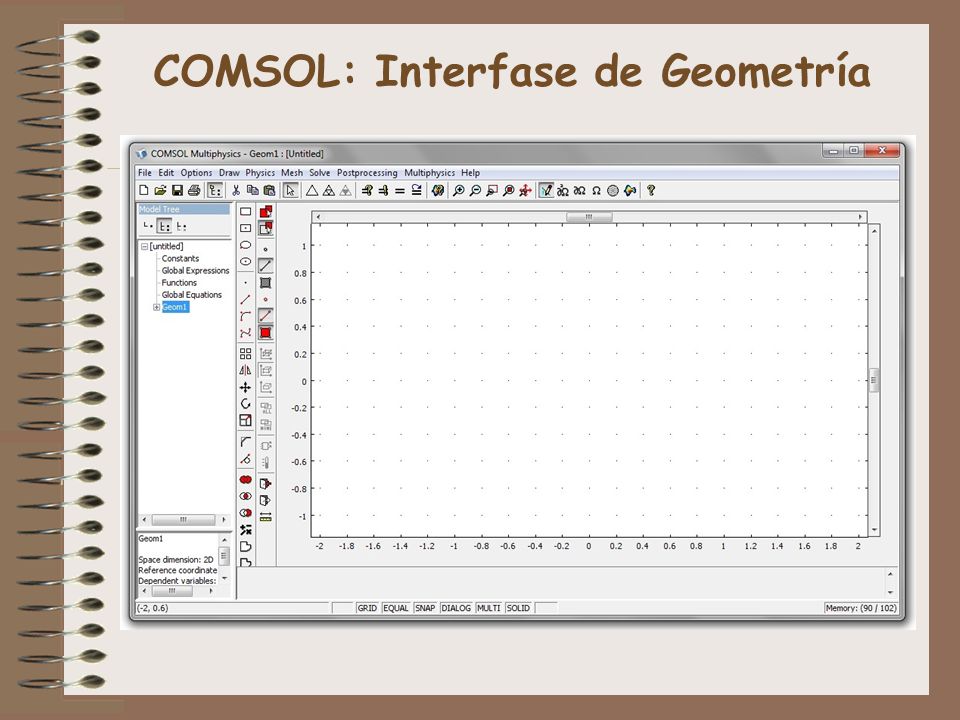Click the Print icon in the toolbar

coord(194,190)
